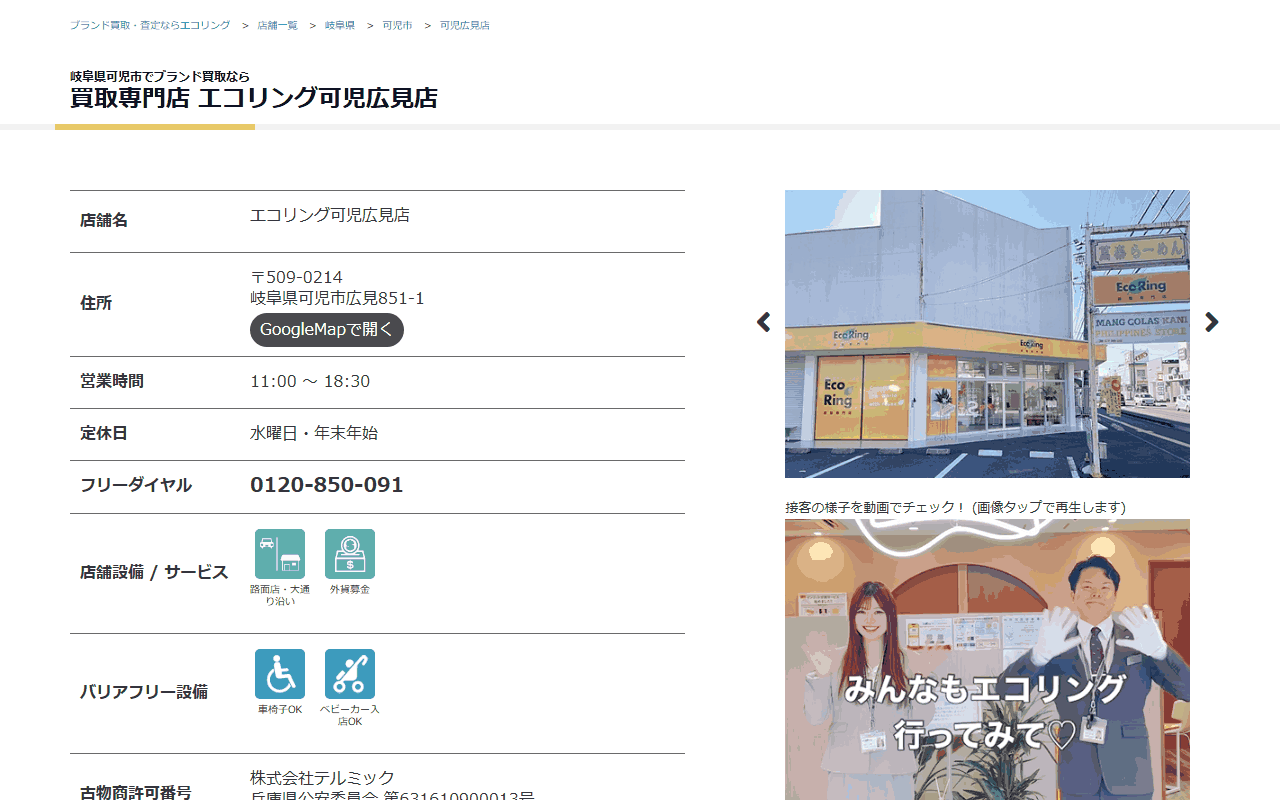Image resolution: width=1280 pixels, height=800 pixels.
Task: Click the フリーダイヤル row label
Action: (136, 485)
